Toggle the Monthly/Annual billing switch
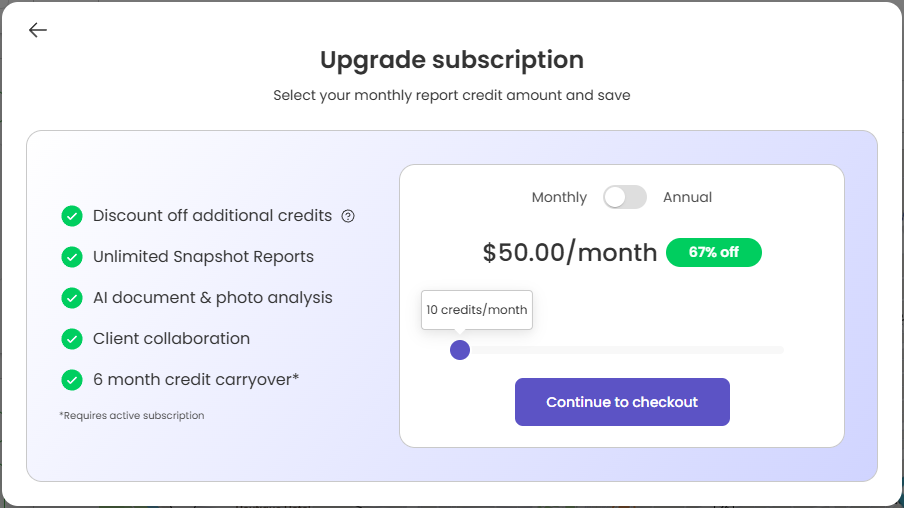This screenshot has height=508, width=904. [x=625, y=197]
